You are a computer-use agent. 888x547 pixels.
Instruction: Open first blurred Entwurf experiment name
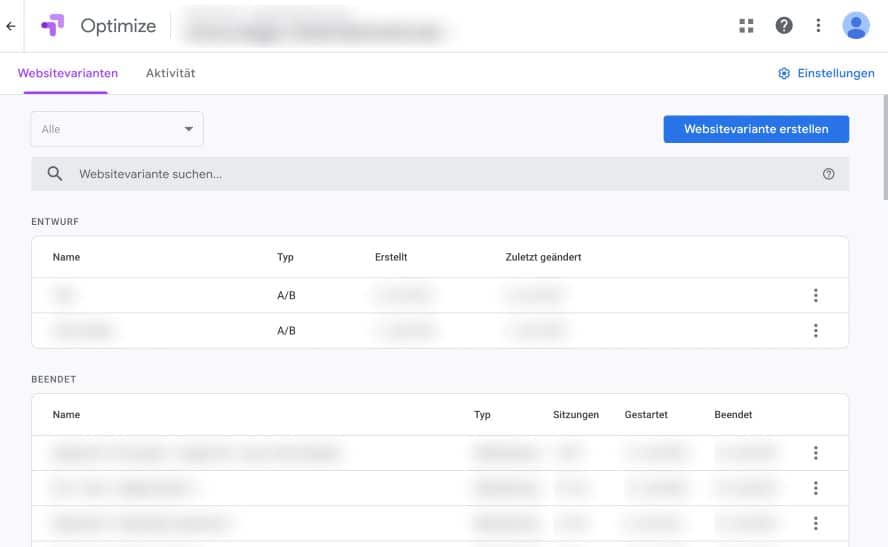64,295
